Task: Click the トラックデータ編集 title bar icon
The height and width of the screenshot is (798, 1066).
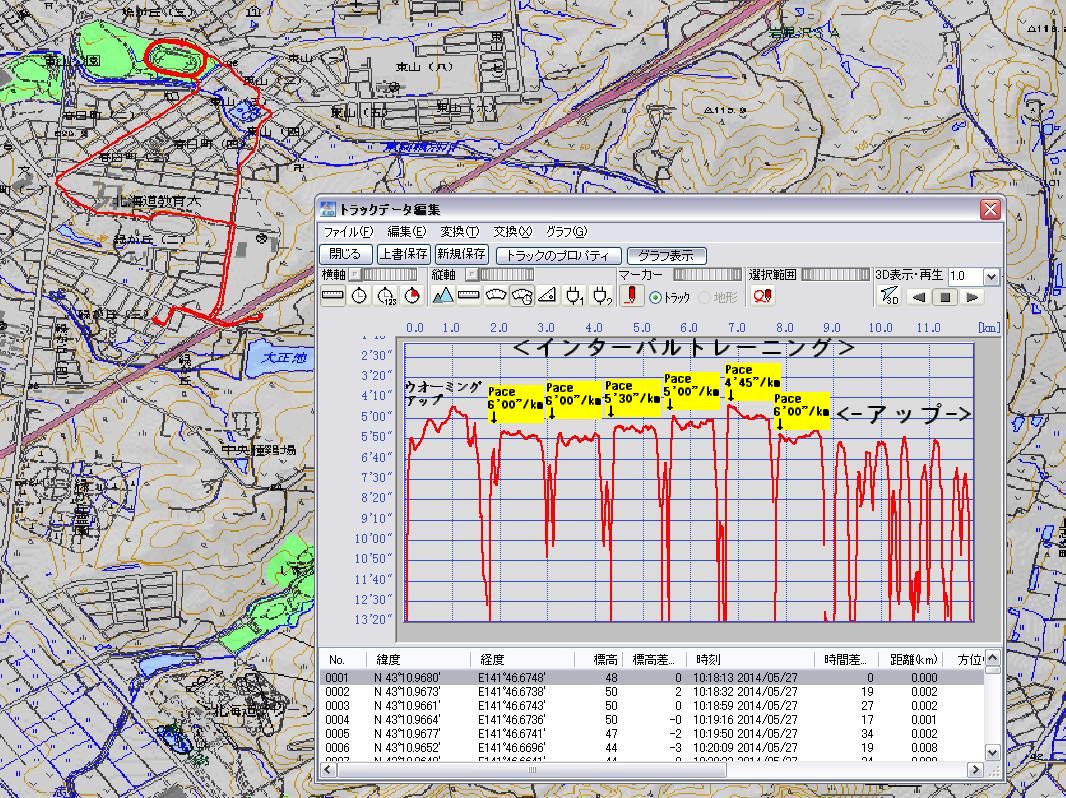Action: tap(328, 209)
